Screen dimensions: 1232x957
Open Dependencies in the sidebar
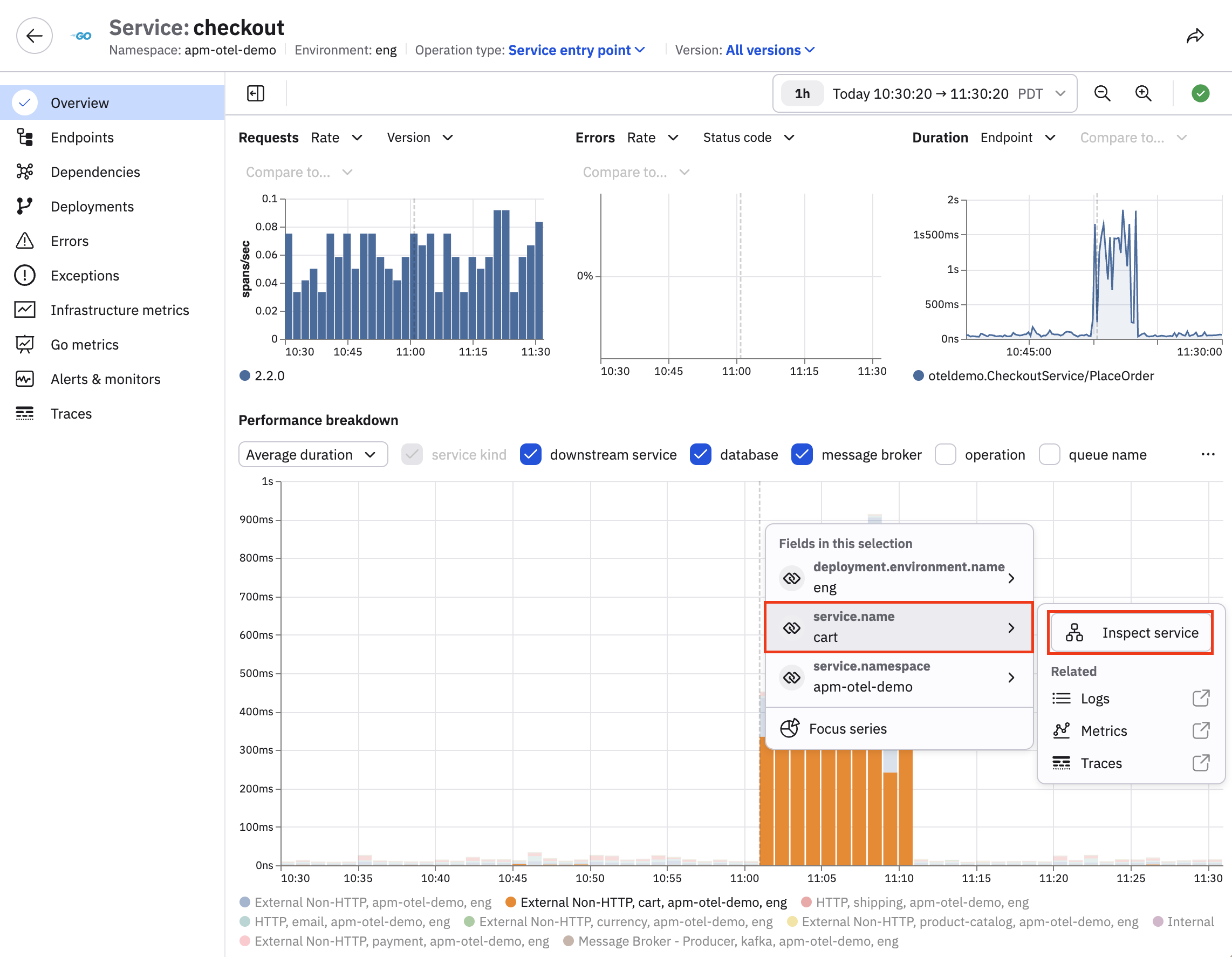(95, 172)
